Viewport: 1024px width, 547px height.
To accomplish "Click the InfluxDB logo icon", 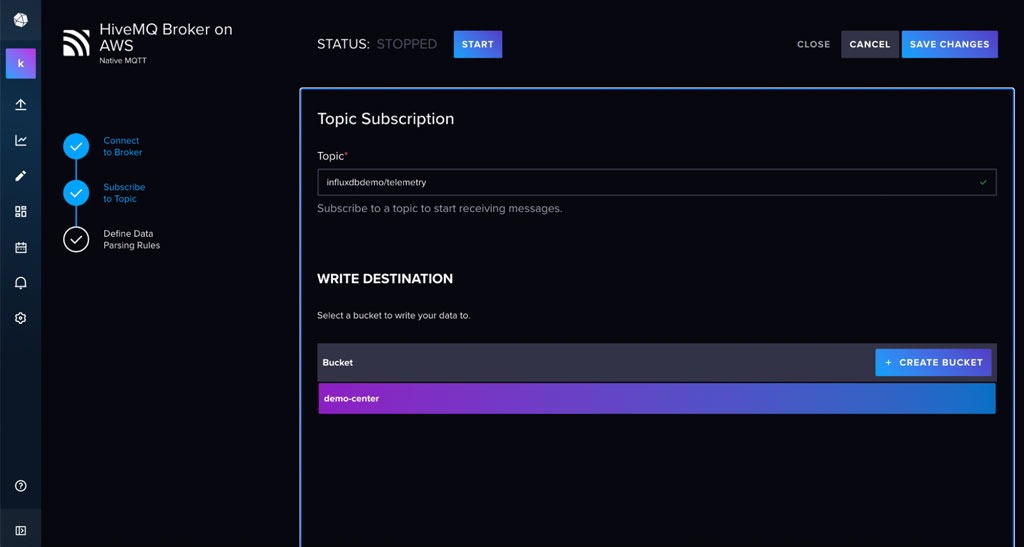I will coord(20,20).
